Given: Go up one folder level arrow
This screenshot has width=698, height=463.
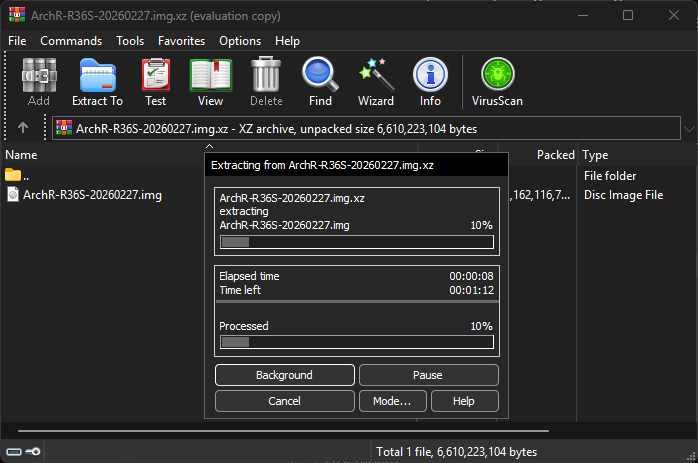Looking at the screenshot, I should coord(23,128).
